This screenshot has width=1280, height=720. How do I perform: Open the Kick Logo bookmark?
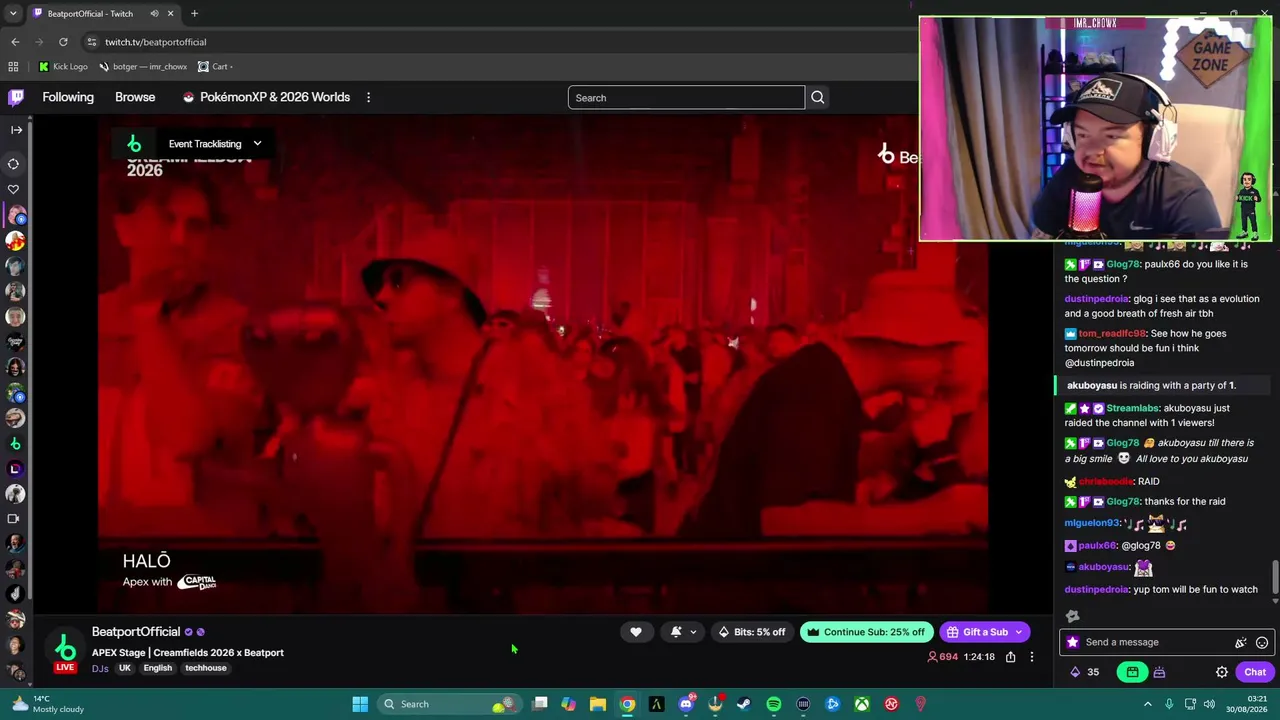click(x=64, y=67)
